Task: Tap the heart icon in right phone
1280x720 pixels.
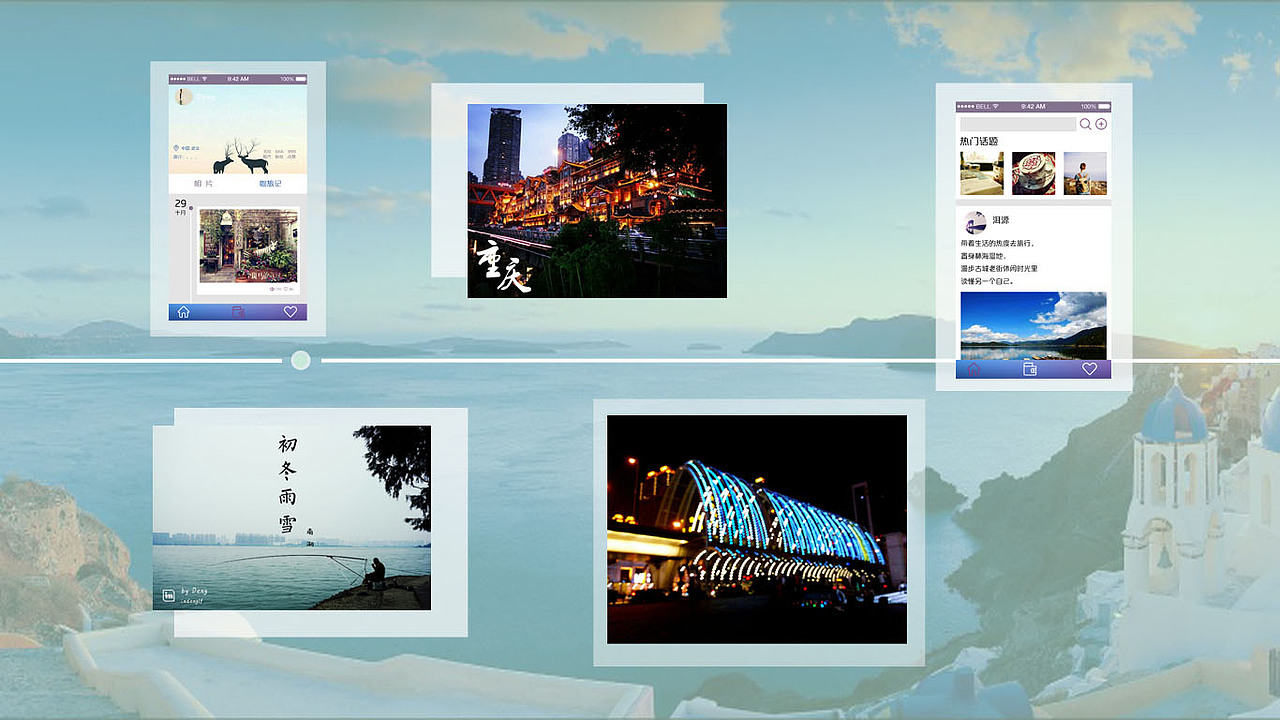Action: [x=1090, y=369]
